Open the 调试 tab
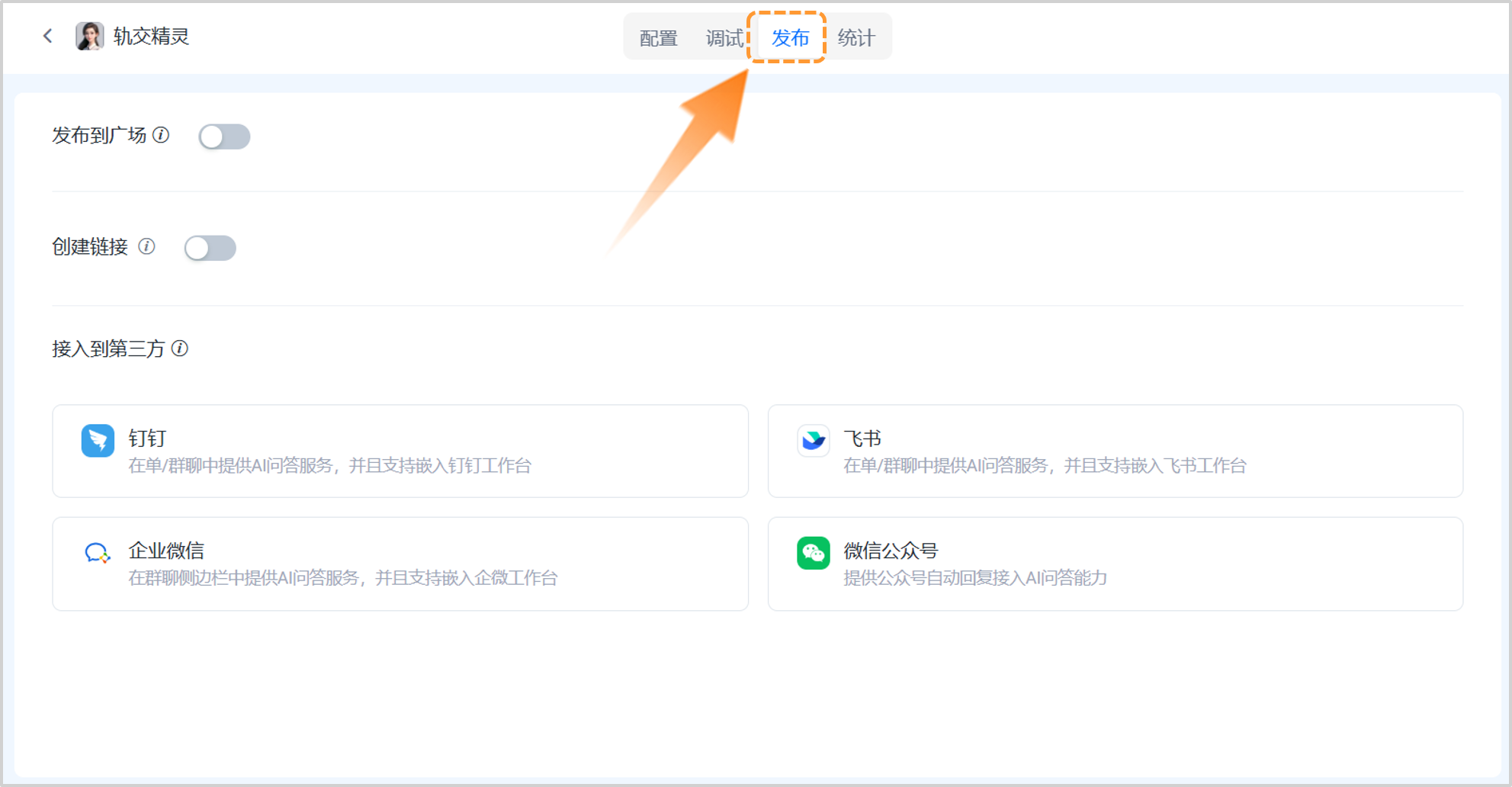Viewport: 1512px width, 787px height. point(724,37)
